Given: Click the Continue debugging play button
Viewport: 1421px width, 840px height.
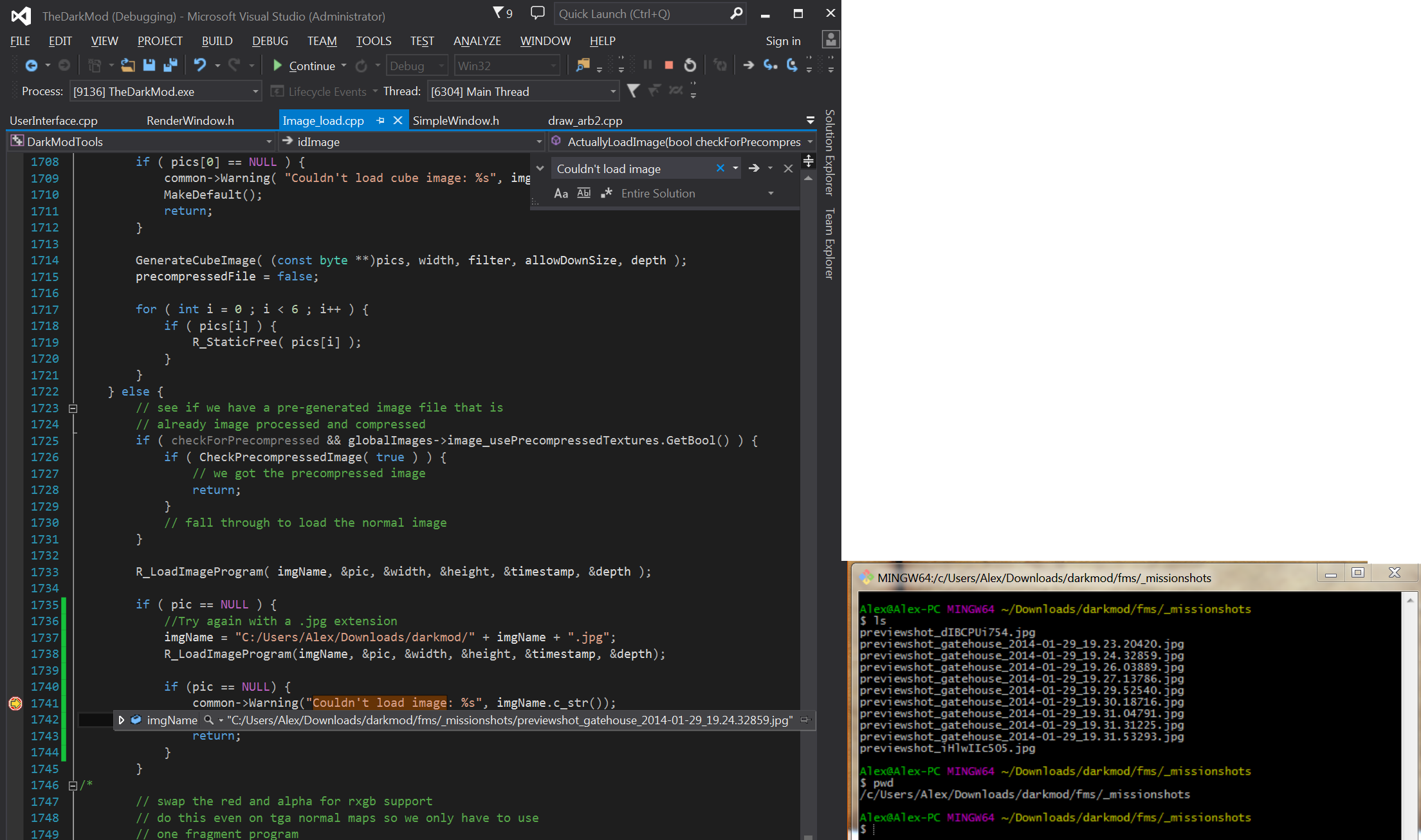Looking at the screenshot, I should coord(278,66).
